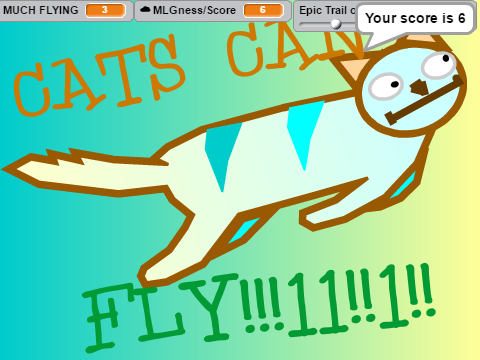Click the MUCH FLYING variable monitor
Image resolution: width=480 pixels, height=360 pixels.
tap(66, 10)
